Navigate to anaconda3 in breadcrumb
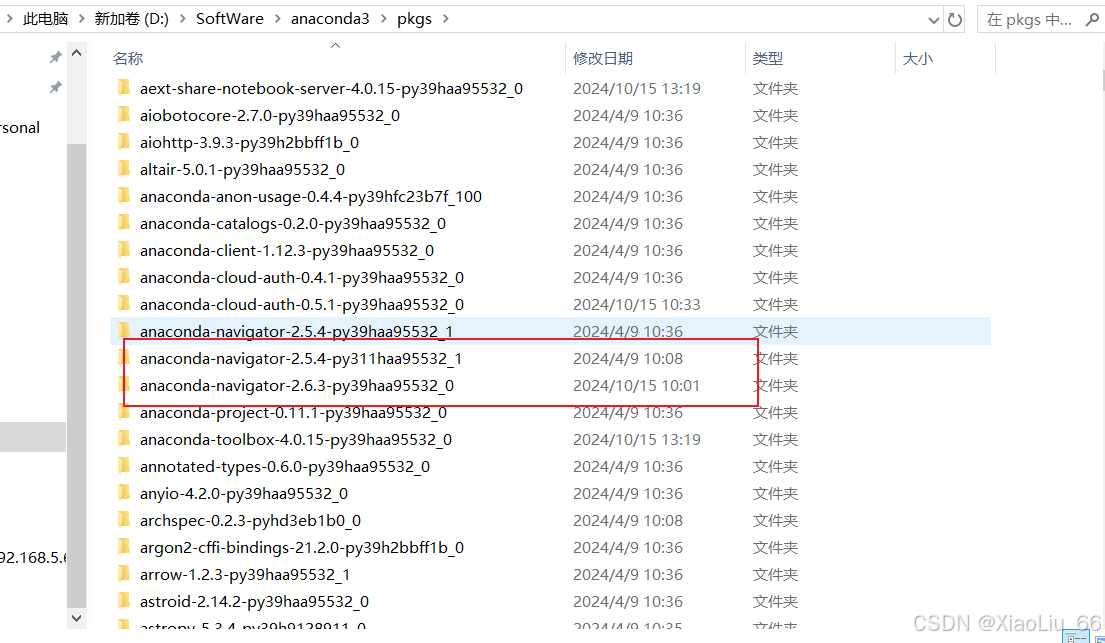 [x=330, y=19]
